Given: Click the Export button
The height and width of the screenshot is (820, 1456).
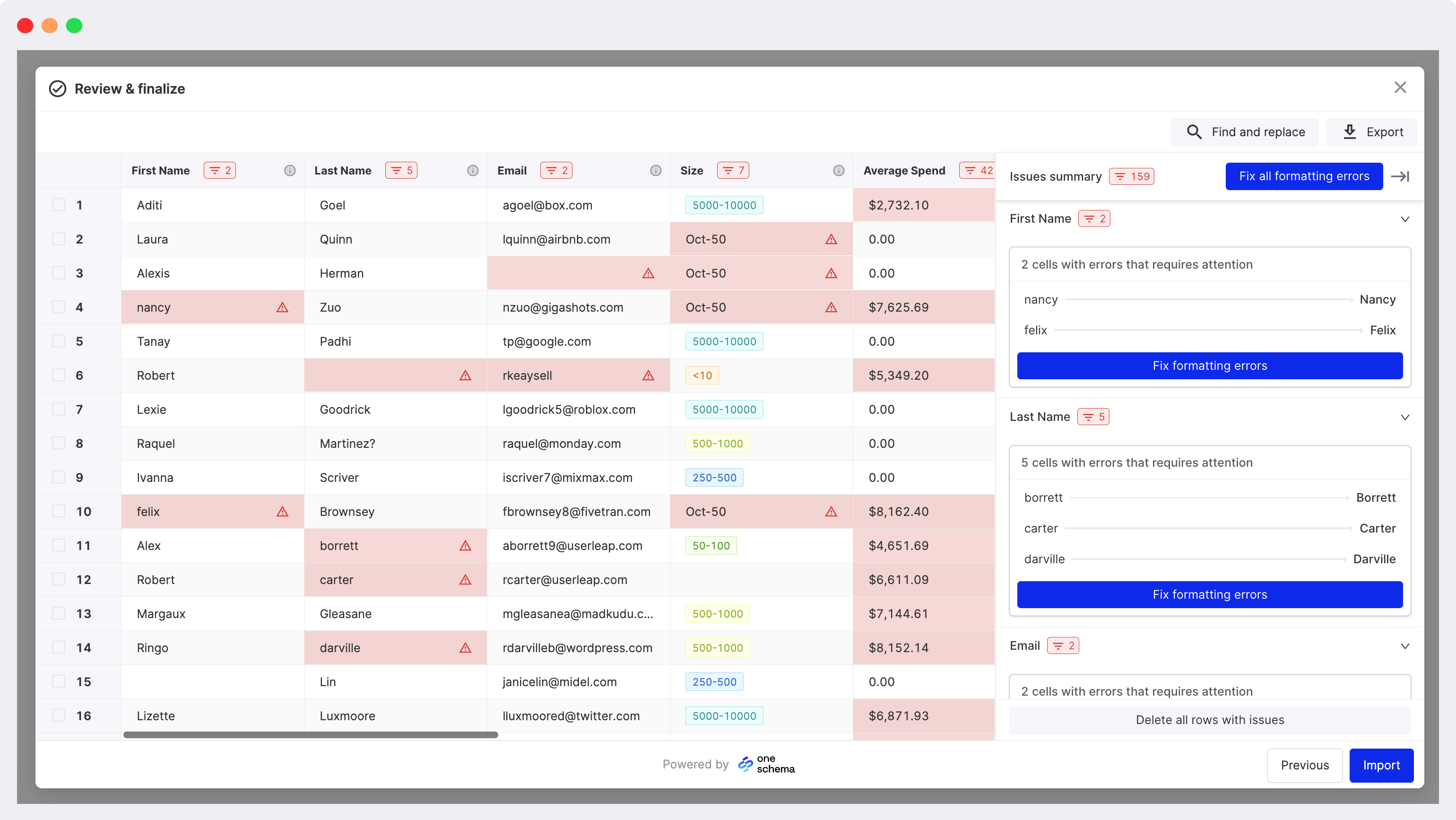Looking at the screenshot, I should 1372,132.
